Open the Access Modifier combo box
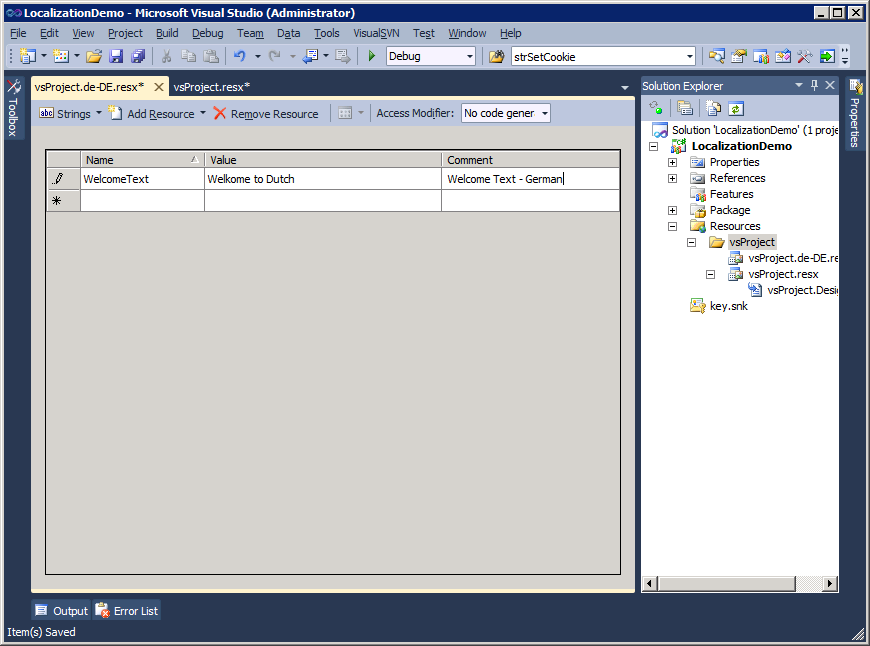This screenshot has height=646, width=870. click(505, 113)
